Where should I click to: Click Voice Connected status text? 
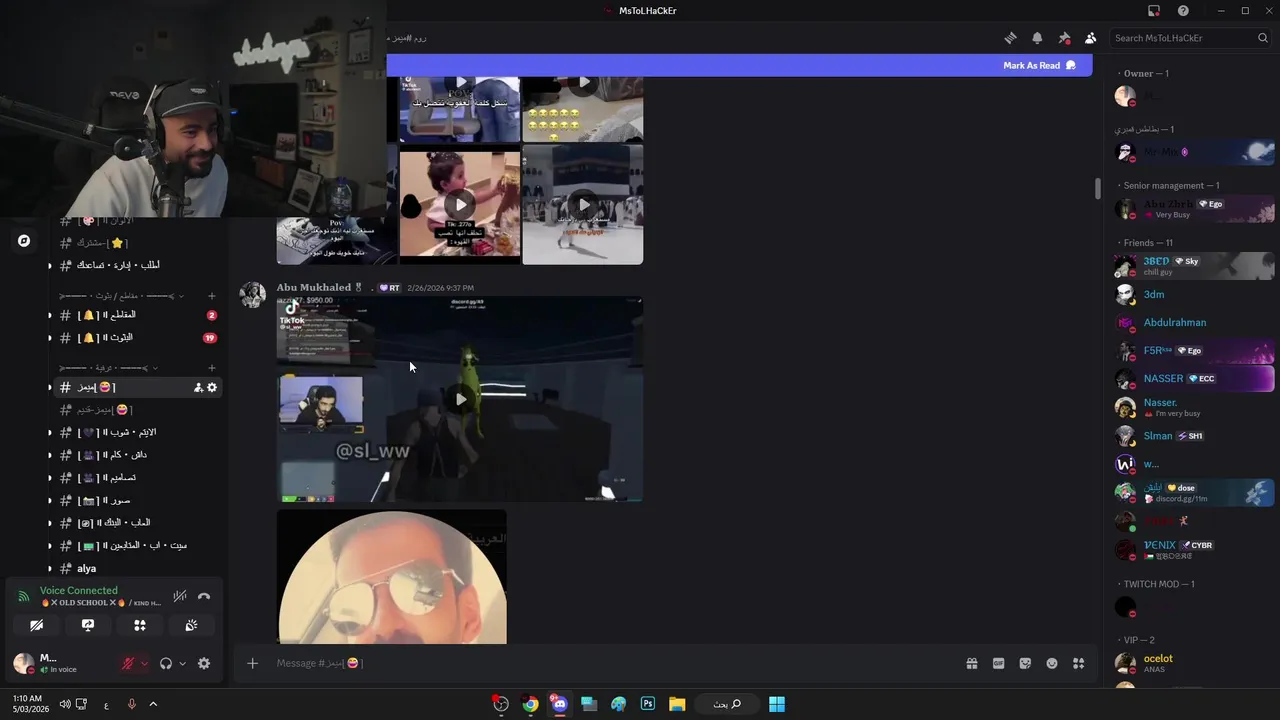click(x=79, y=591)
